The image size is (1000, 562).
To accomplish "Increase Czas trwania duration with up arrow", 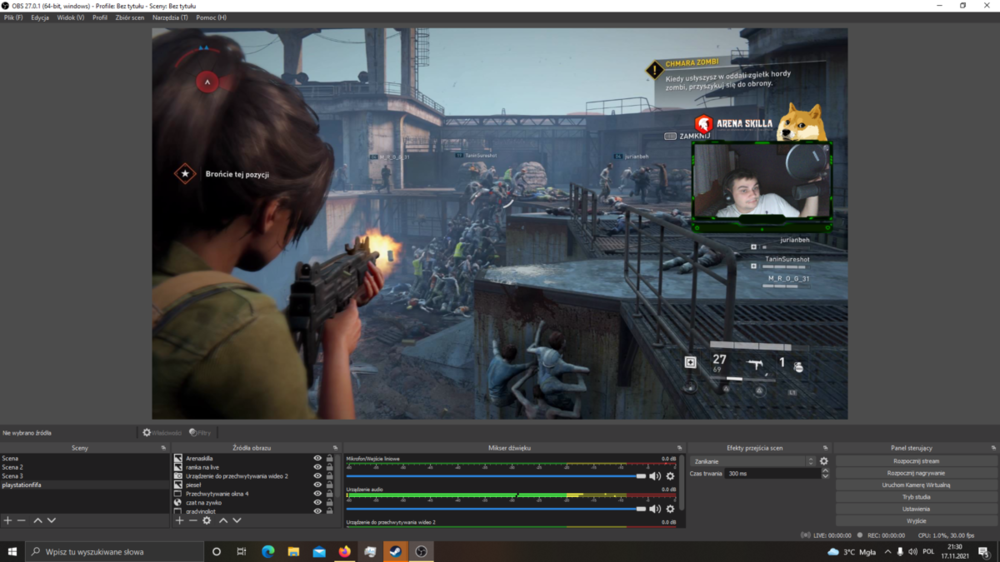I will 825,471.
